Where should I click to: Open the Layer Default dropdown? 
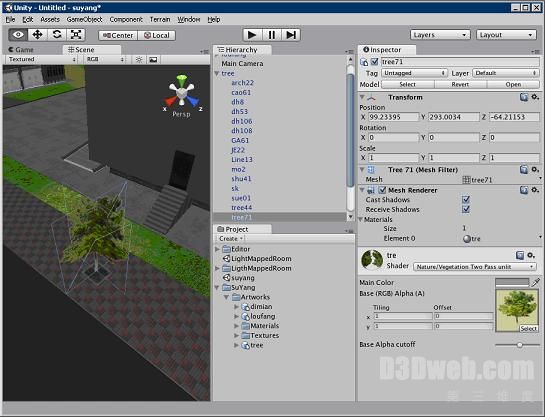[506, 73]
